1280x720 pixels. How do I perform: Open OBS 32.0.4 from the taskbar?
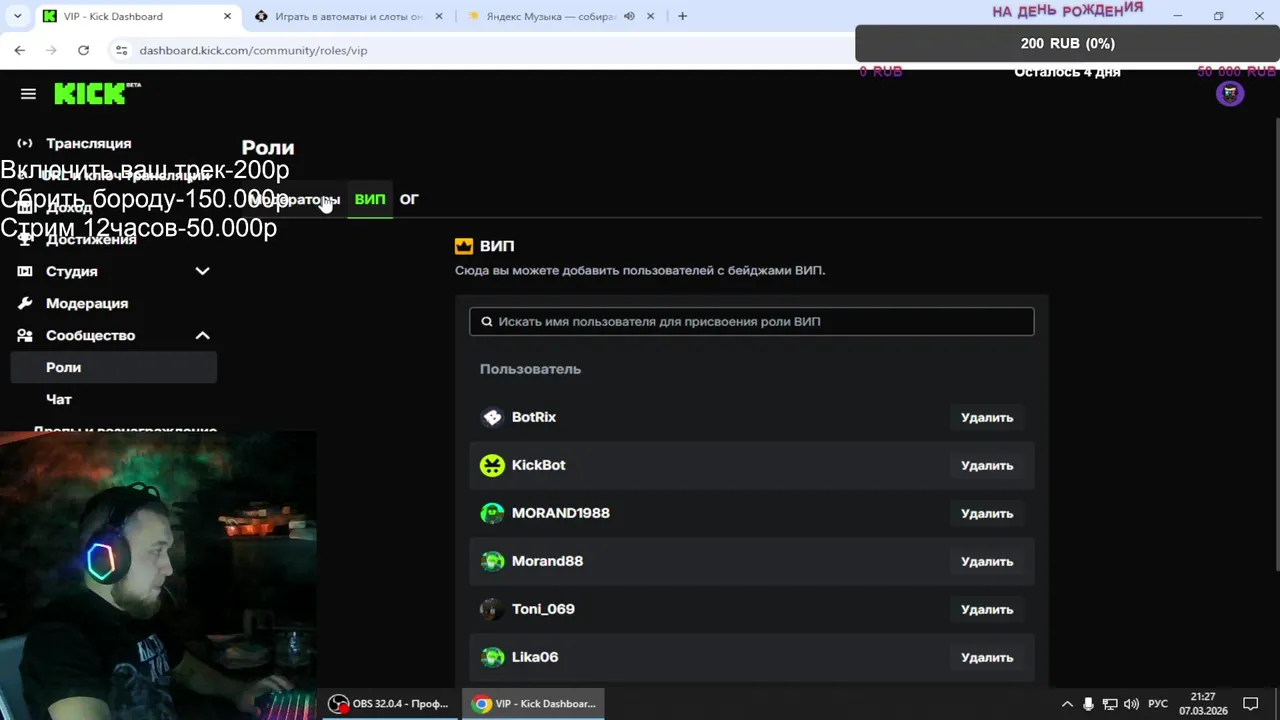390,704
